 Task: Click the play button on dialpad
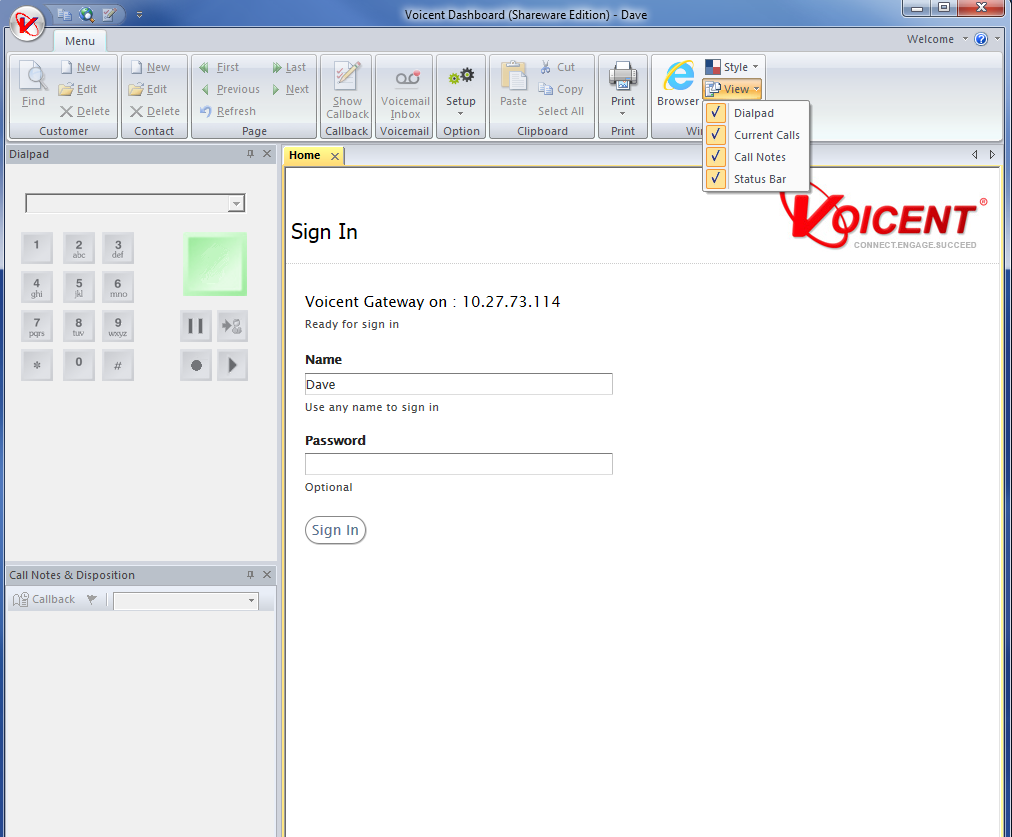(232, 365)
